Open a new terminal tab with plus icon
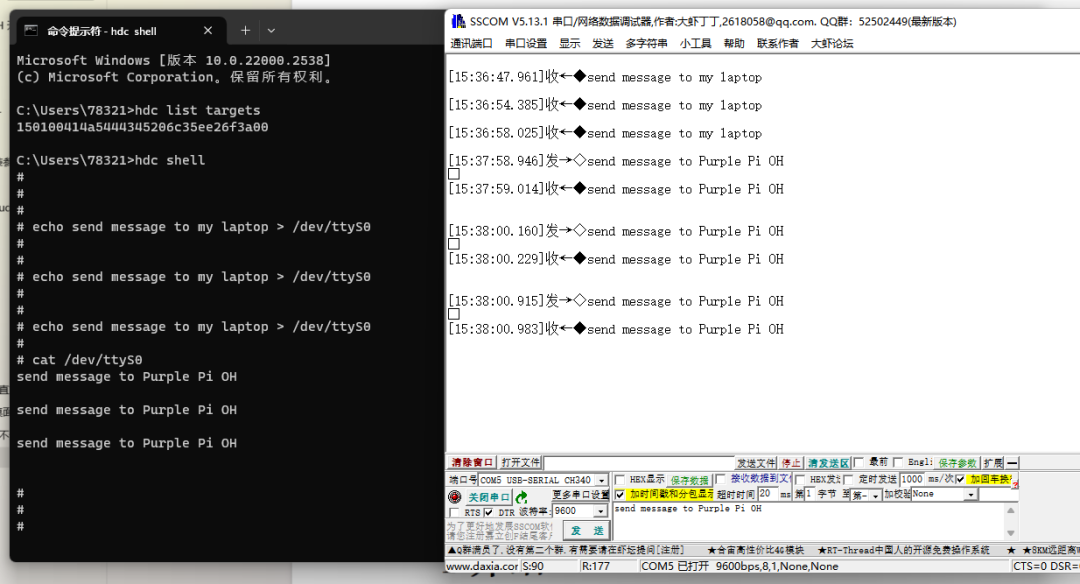The height and width of the screenshot is (584, 1080). tap(245, 30)
